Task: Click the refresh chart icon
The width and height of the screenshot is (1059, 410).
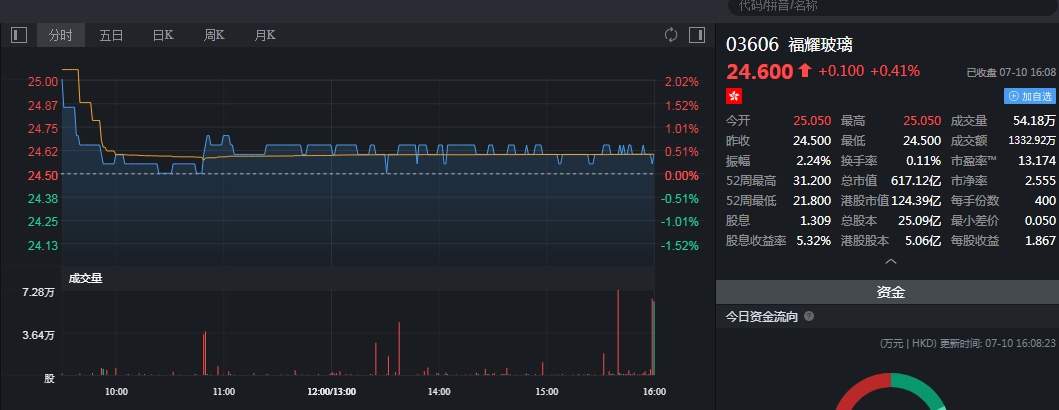Action: click(671, 35)
